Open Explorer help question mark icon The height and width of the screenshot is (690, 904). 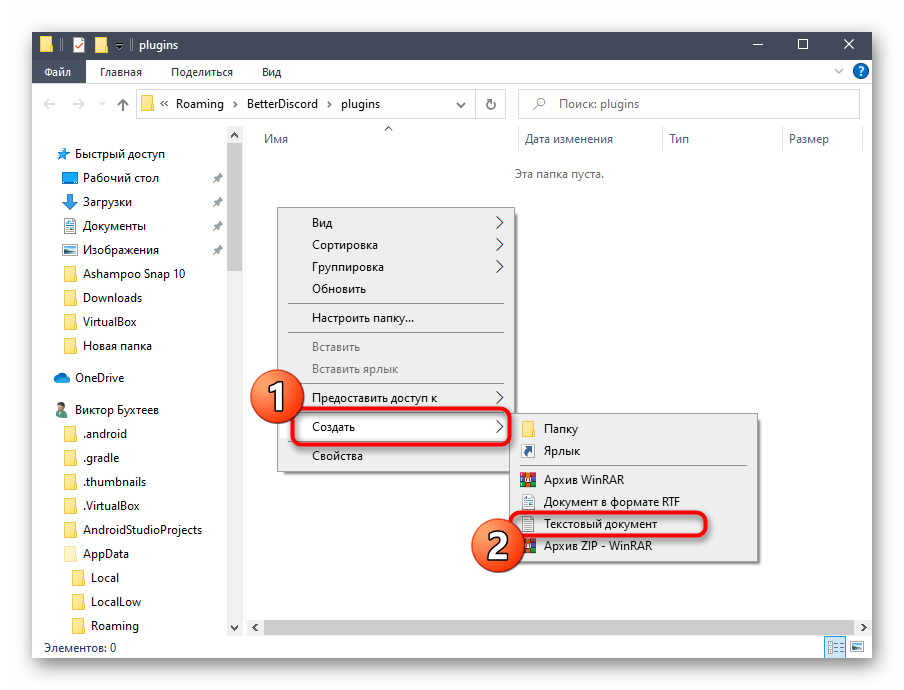(x=860, y=71)
